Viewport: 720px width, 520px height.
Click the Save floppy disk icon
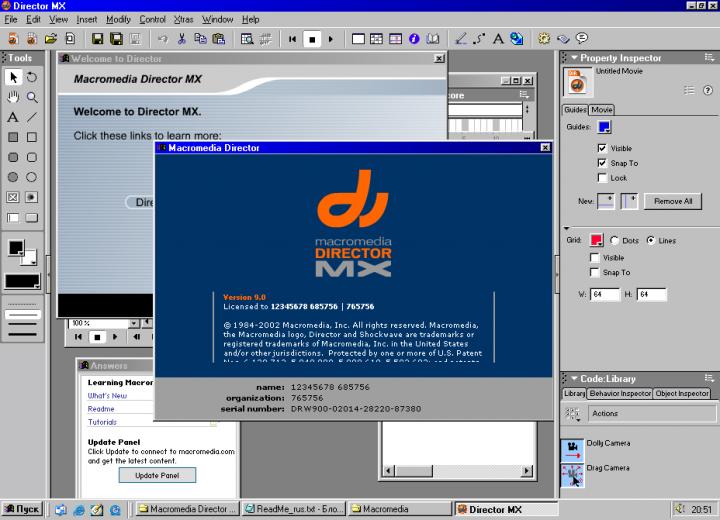point(97,39)
